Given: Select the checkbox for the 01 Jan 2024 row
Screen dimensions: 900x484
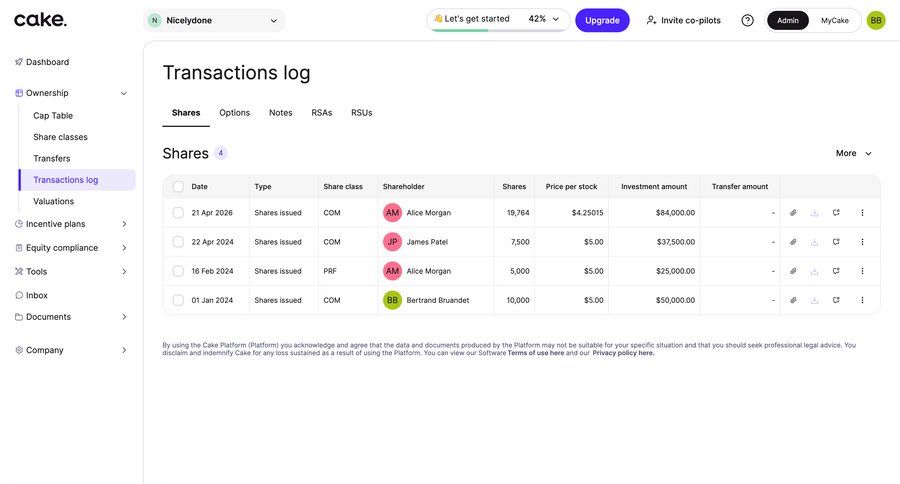Looking at the screenshot, I should coord(178,300).
